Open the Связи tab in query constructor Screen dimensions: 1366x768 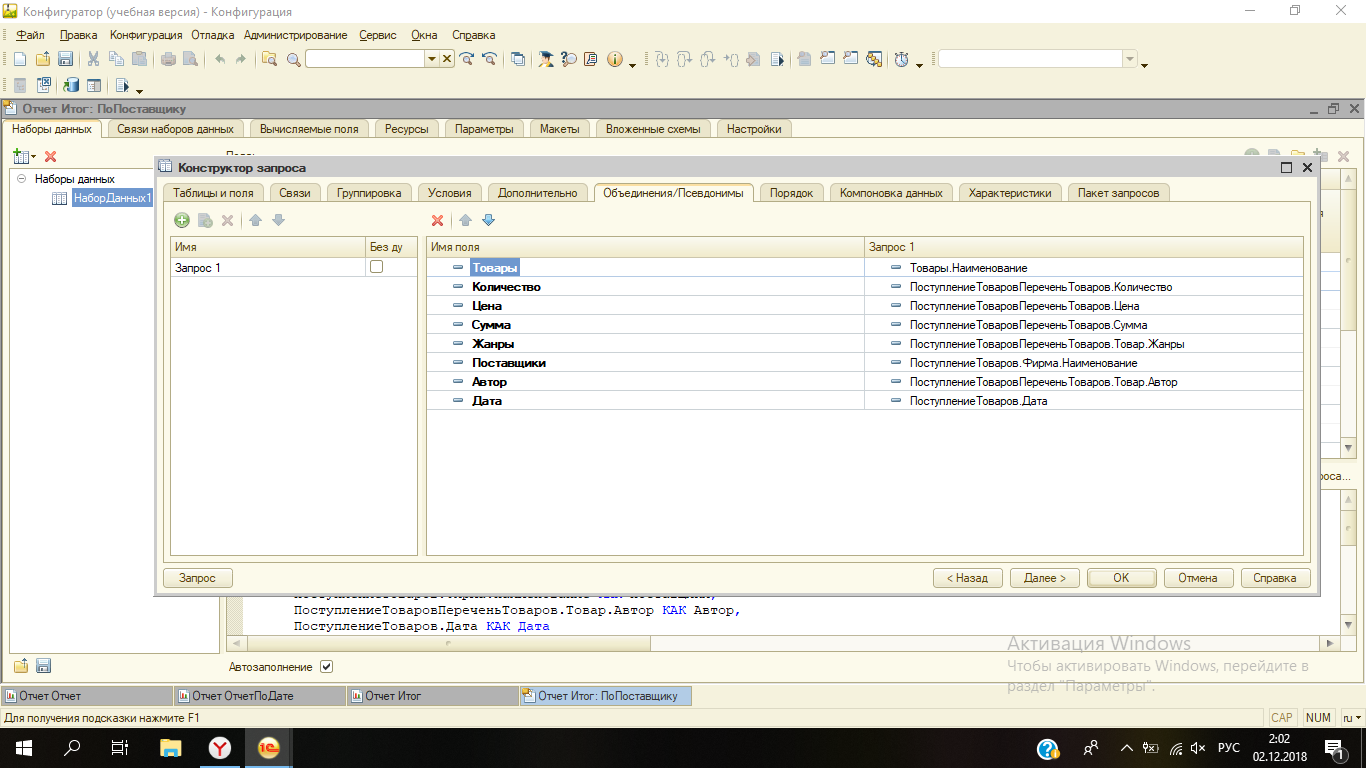coord(295,193)
